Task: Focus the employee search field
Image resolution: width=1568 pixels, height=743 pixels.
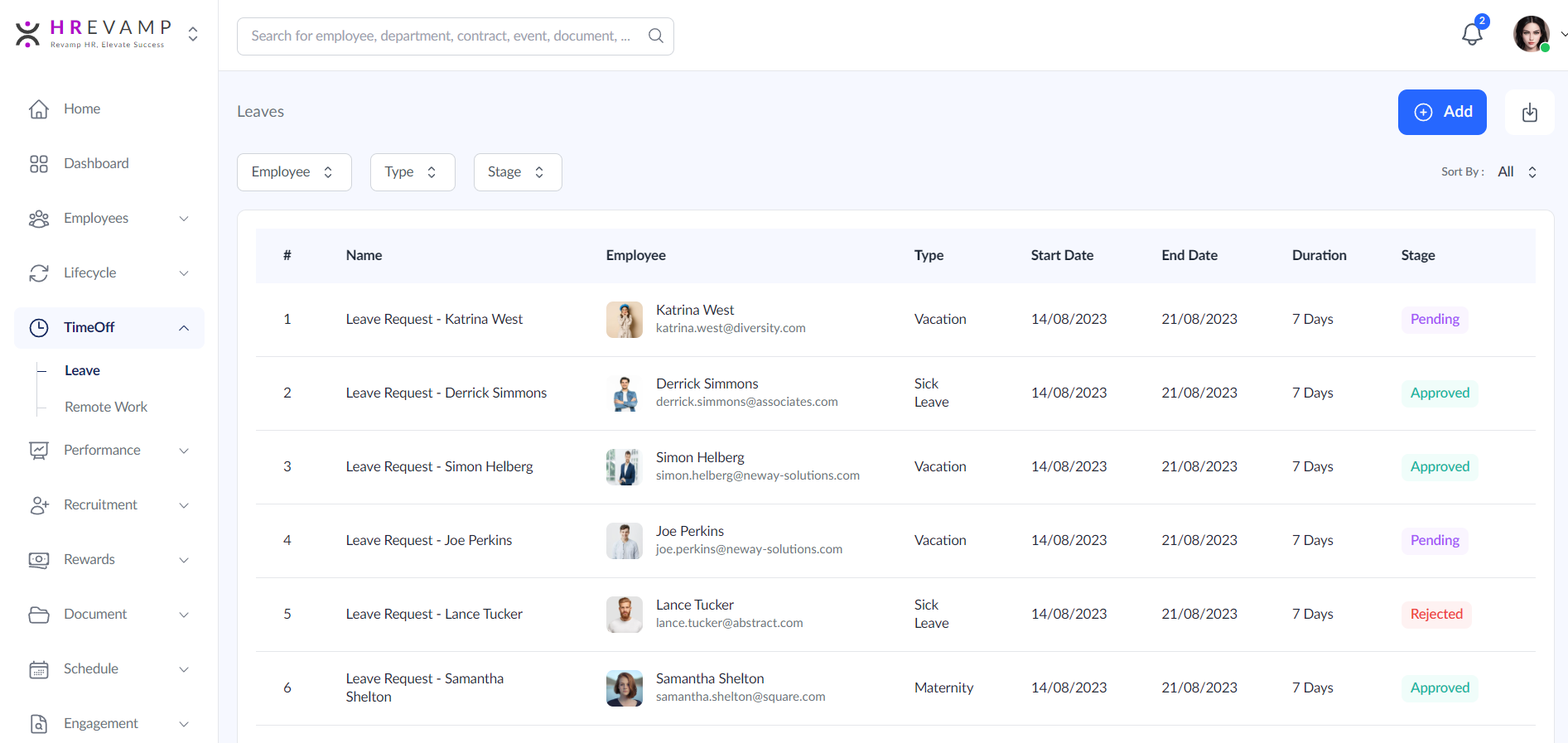Action: pos(439,36)
